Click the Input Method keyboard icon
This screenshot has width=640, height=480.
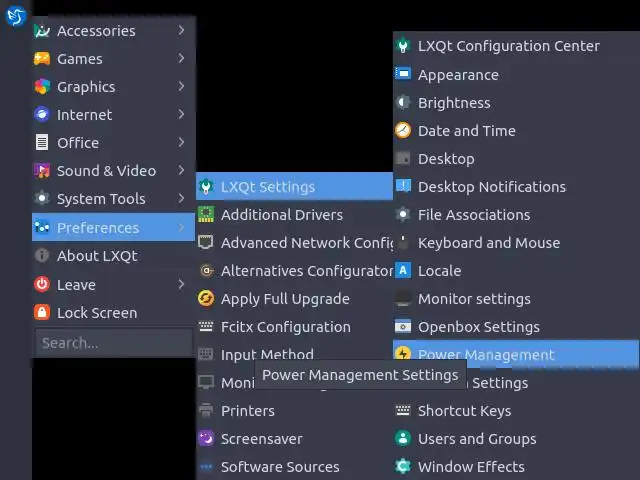206,354
